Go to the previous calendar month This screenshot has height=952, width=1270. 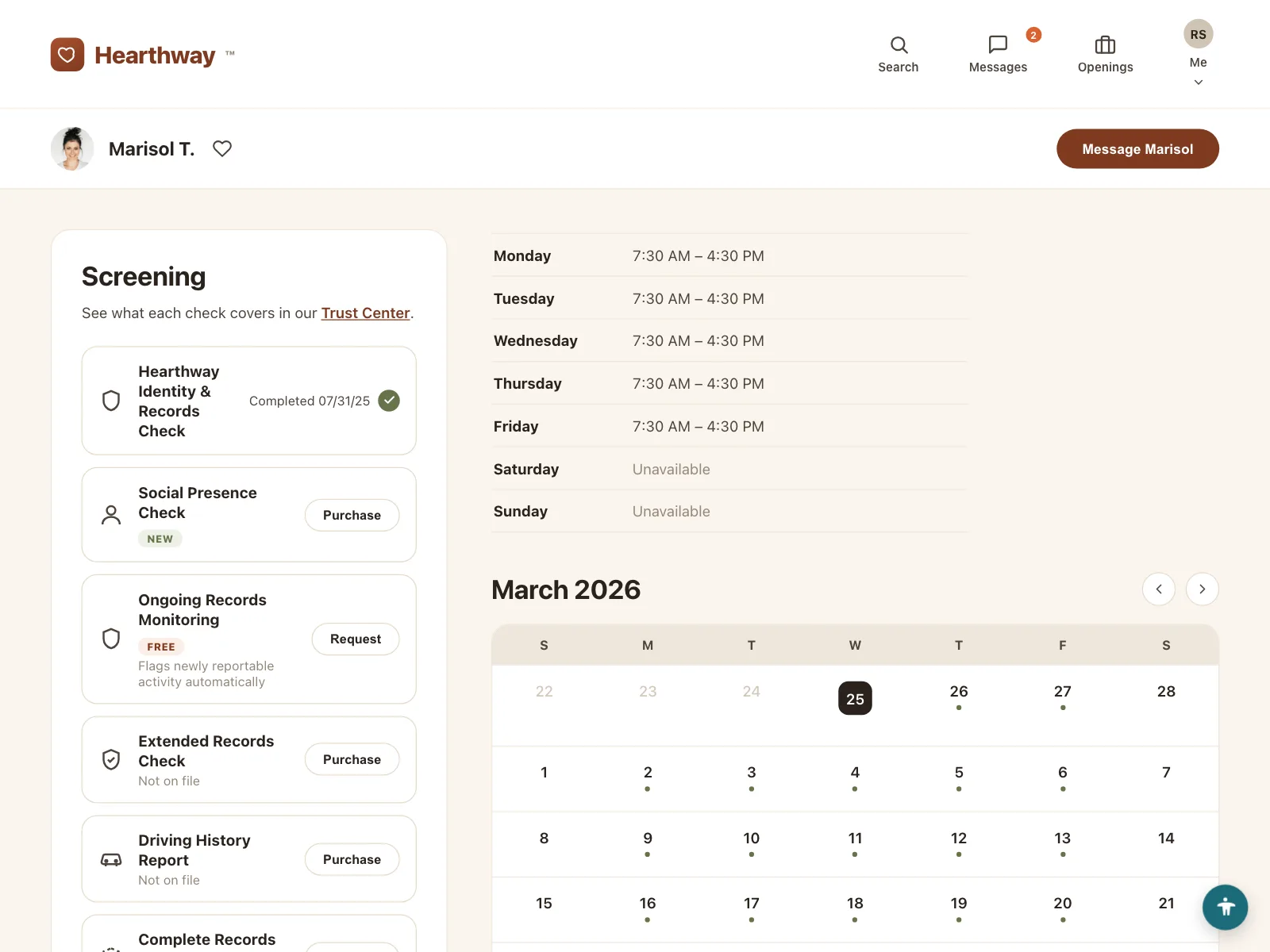point(1159,589)
